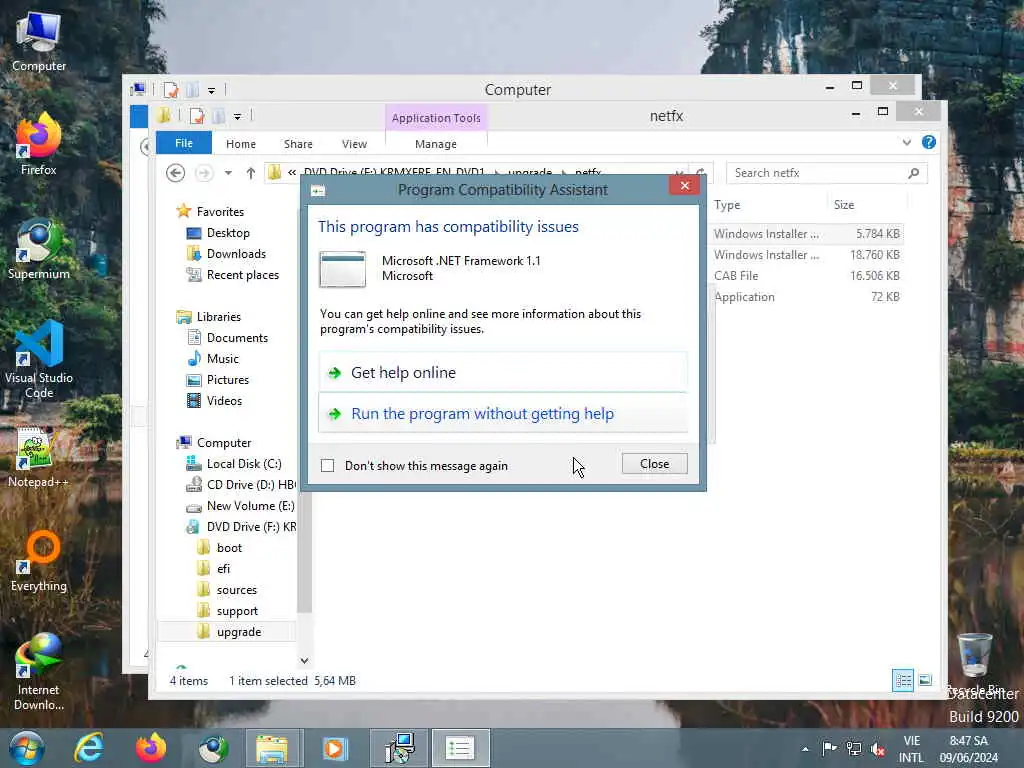Viewport: 1024px width, 768px height.
Task: Switch to File Explorer on the taskbar
Action: coord(272,748)
